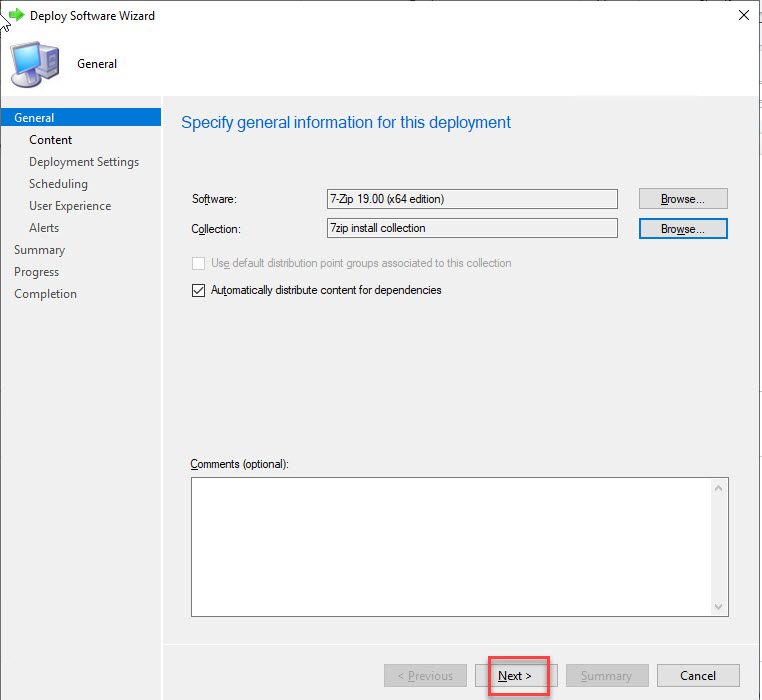Image resolution: width=762 pixels, height=700 pixels.
Task: Select the General step in sidebar
Action: (35, 118)
